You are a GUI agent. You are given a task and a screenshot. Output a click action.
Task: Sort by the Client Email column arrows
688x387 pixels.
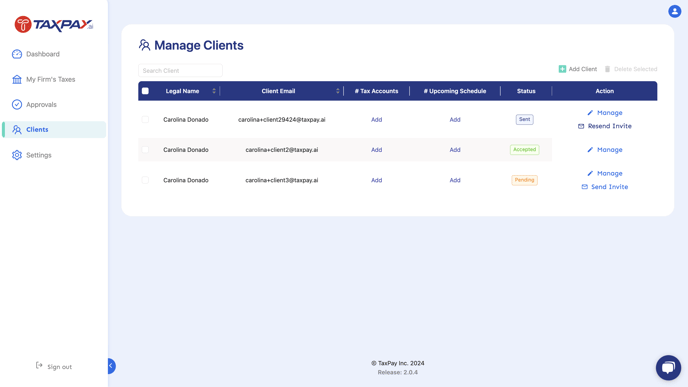(338, 91)
